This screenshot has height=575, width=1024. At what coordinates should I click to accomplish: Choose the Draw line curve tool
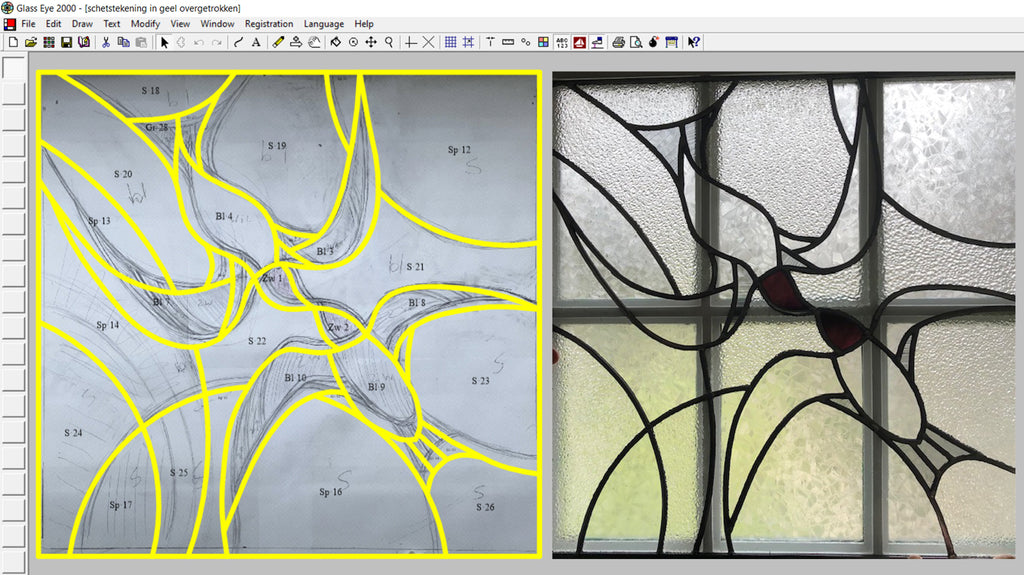(x=238, y=42)
